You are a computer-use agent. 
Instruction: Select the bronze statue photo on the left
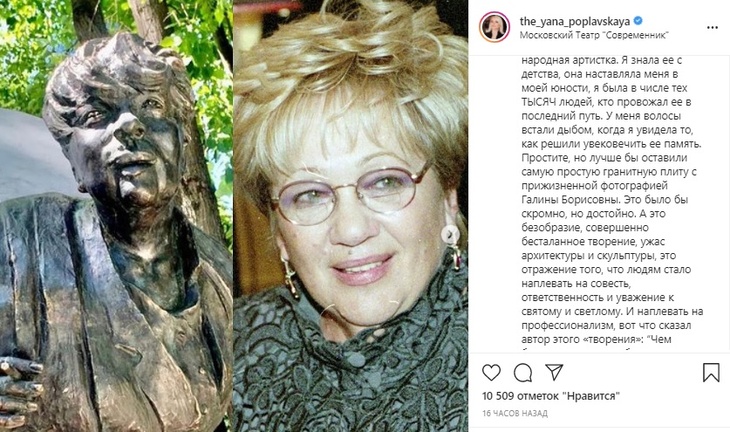pyautogui.click(x=116, y=216)
